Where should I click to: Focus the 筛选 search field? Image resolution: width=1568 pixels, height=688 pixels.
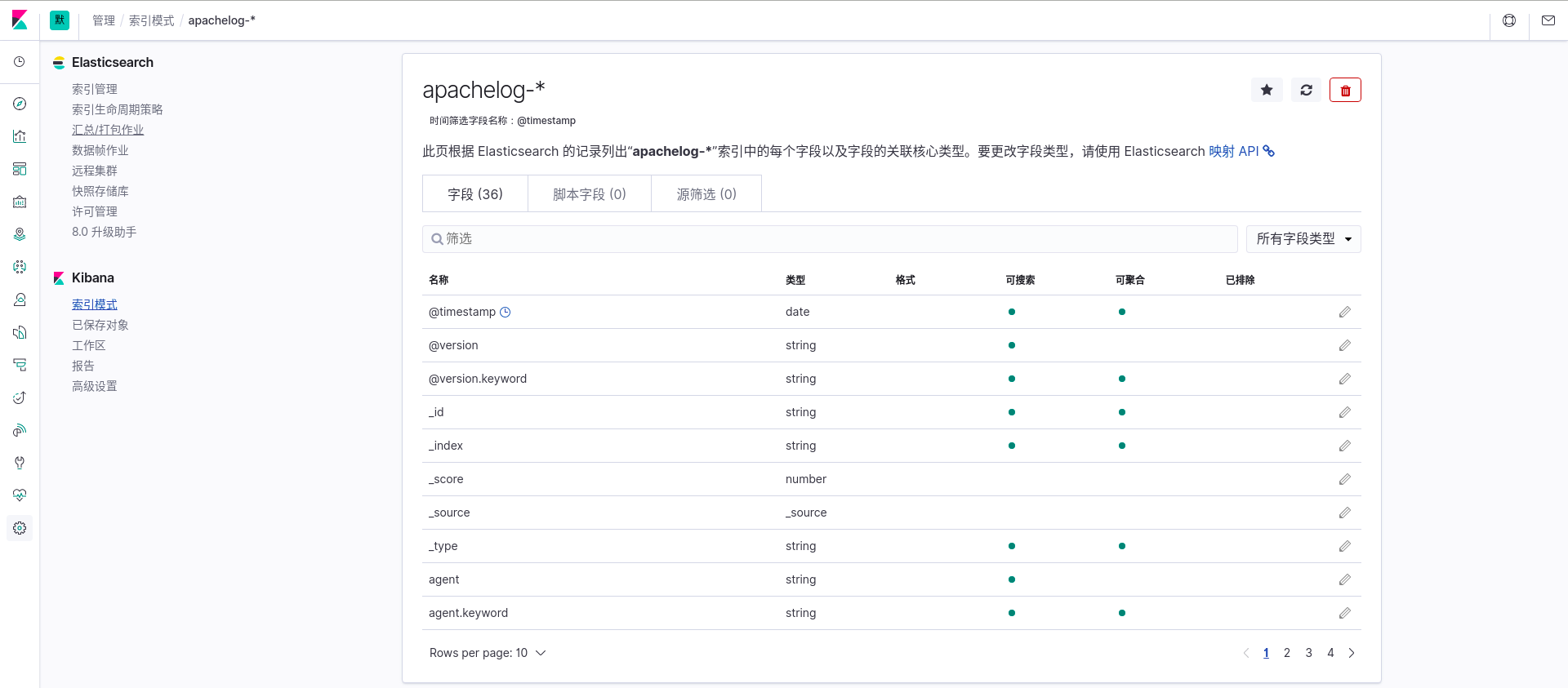click(x=830, y=239)
